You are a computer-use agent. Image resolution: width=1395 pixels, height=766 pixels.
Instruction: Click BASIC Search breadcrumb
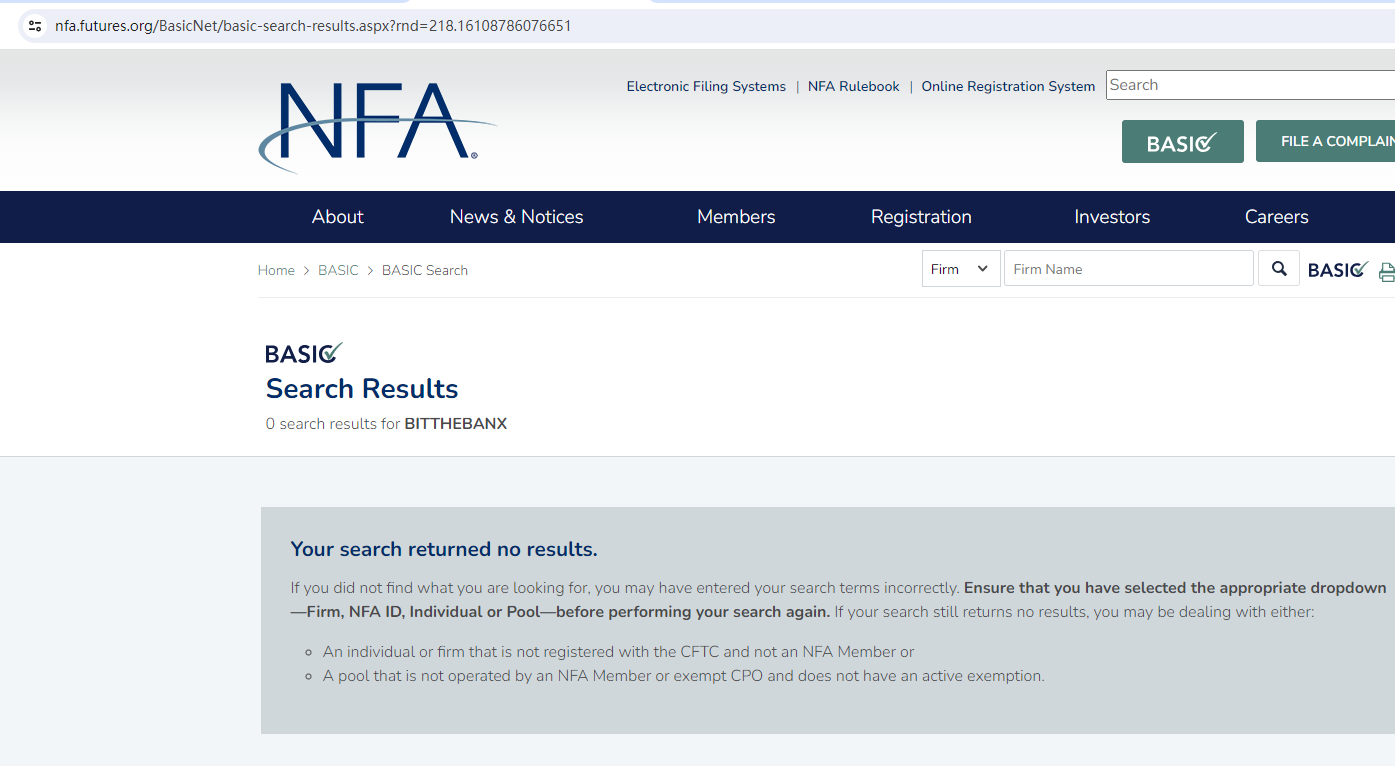point(425,270)
